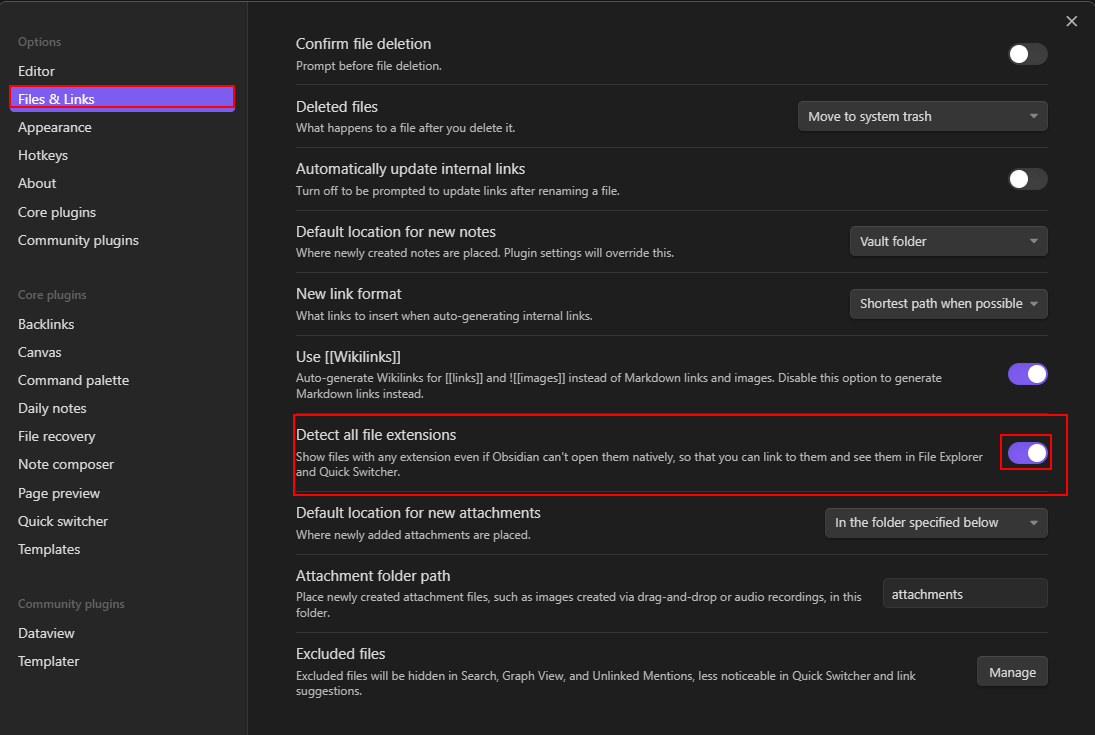Click the 'Attachment folder path' setting title
Viewport: 1095px width, 735px height.
373,576
